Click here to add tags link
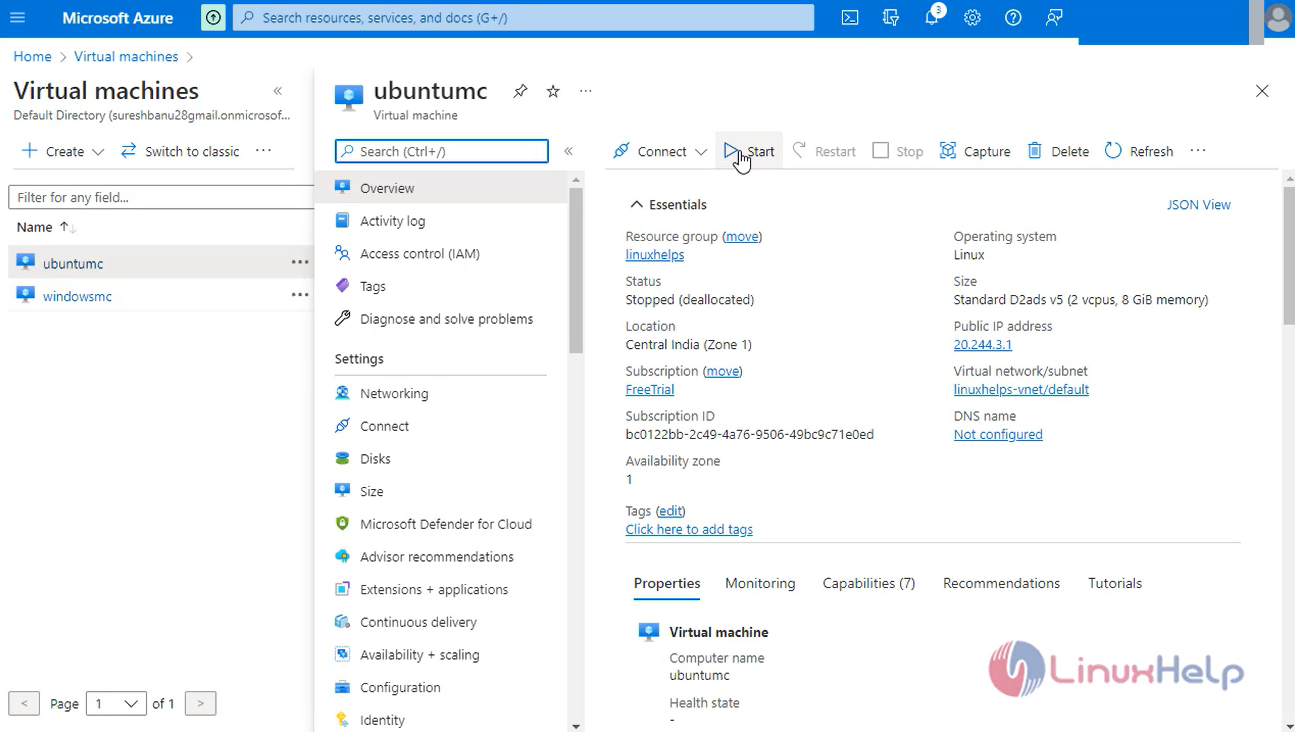Image resolution: width=1295 pixels, height=732 pixels. [689, 530]
